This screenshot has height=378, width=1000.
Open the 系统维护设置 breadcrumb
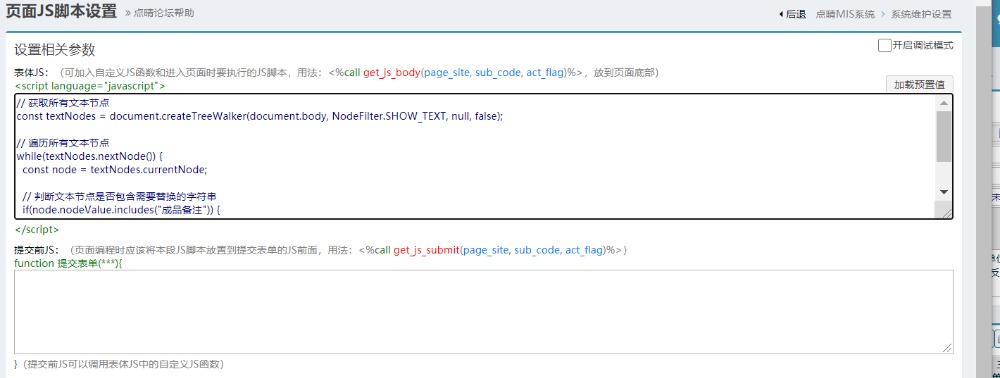click(x=921, y=14)
